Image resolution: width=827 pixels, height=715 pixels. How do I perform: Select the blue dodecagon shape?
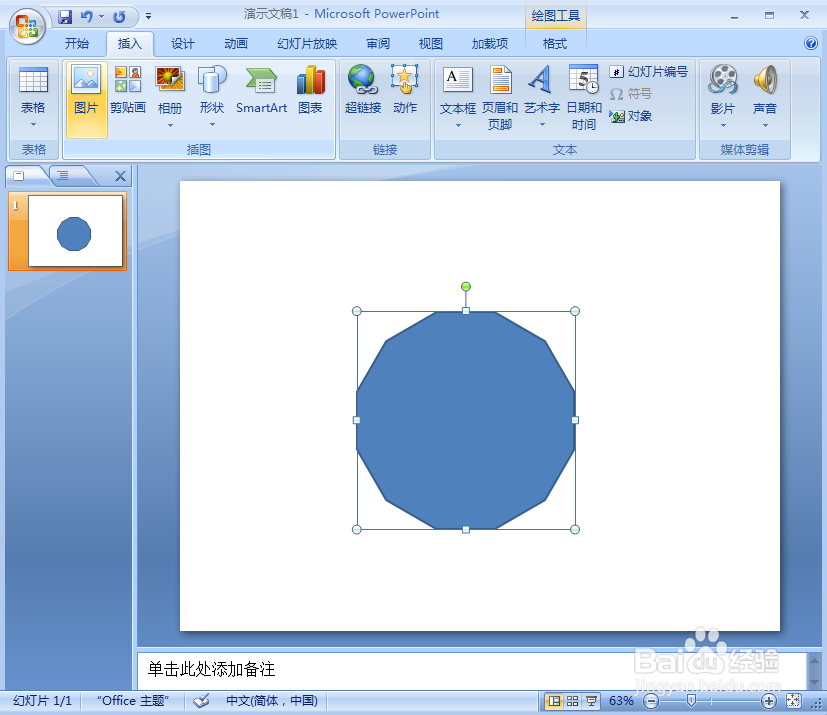coord(466,420)
